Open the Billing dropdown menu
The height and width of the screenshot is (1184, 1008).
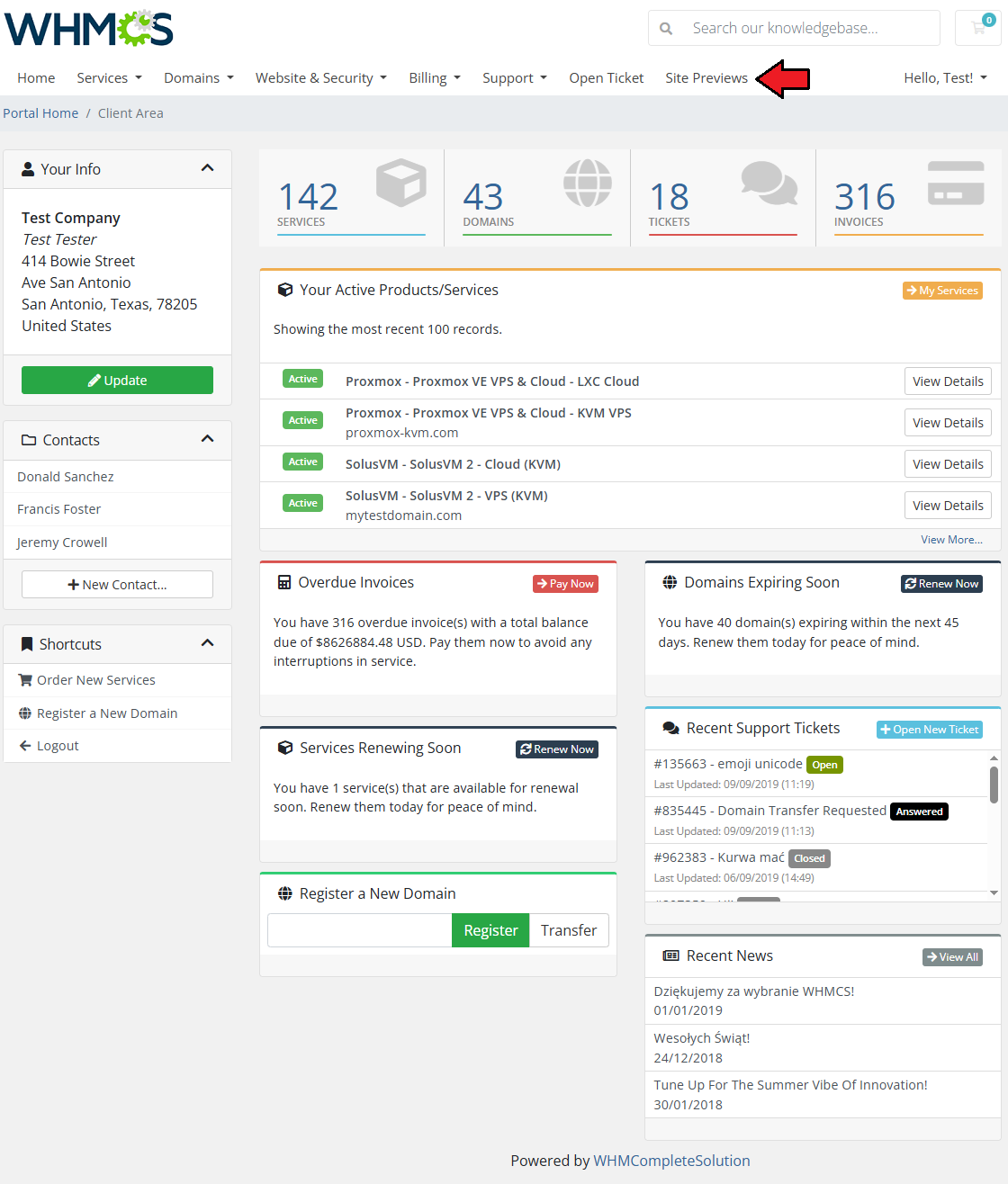pos(435,78)
